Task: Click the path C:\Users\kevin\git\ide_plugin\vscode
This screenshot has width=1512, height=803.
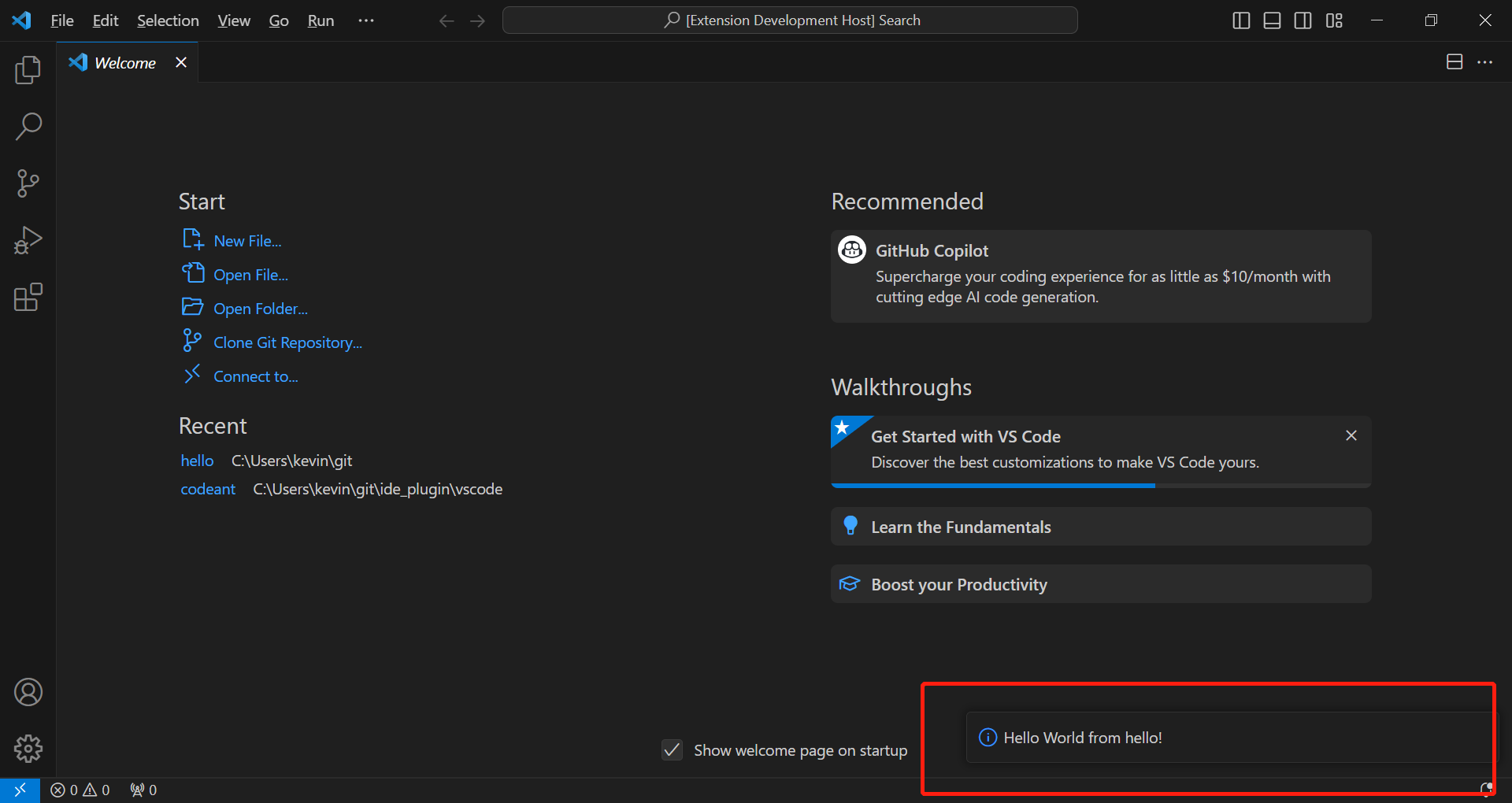Action: 377,489
